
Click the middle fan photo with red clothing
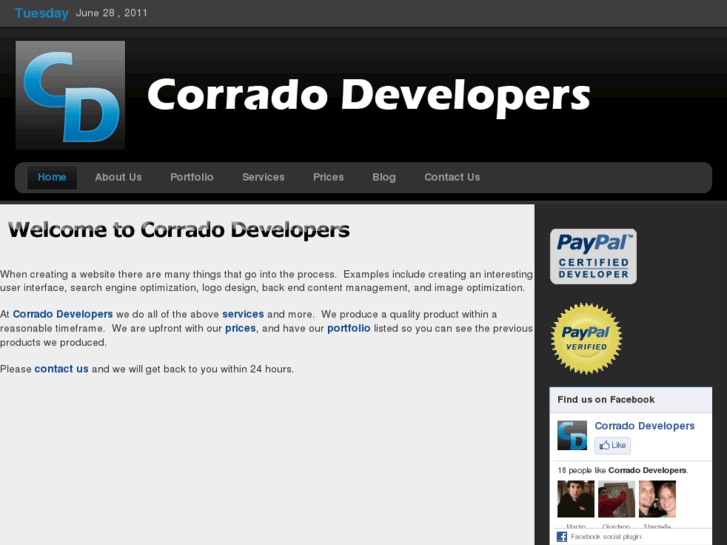tap(616, 499)
